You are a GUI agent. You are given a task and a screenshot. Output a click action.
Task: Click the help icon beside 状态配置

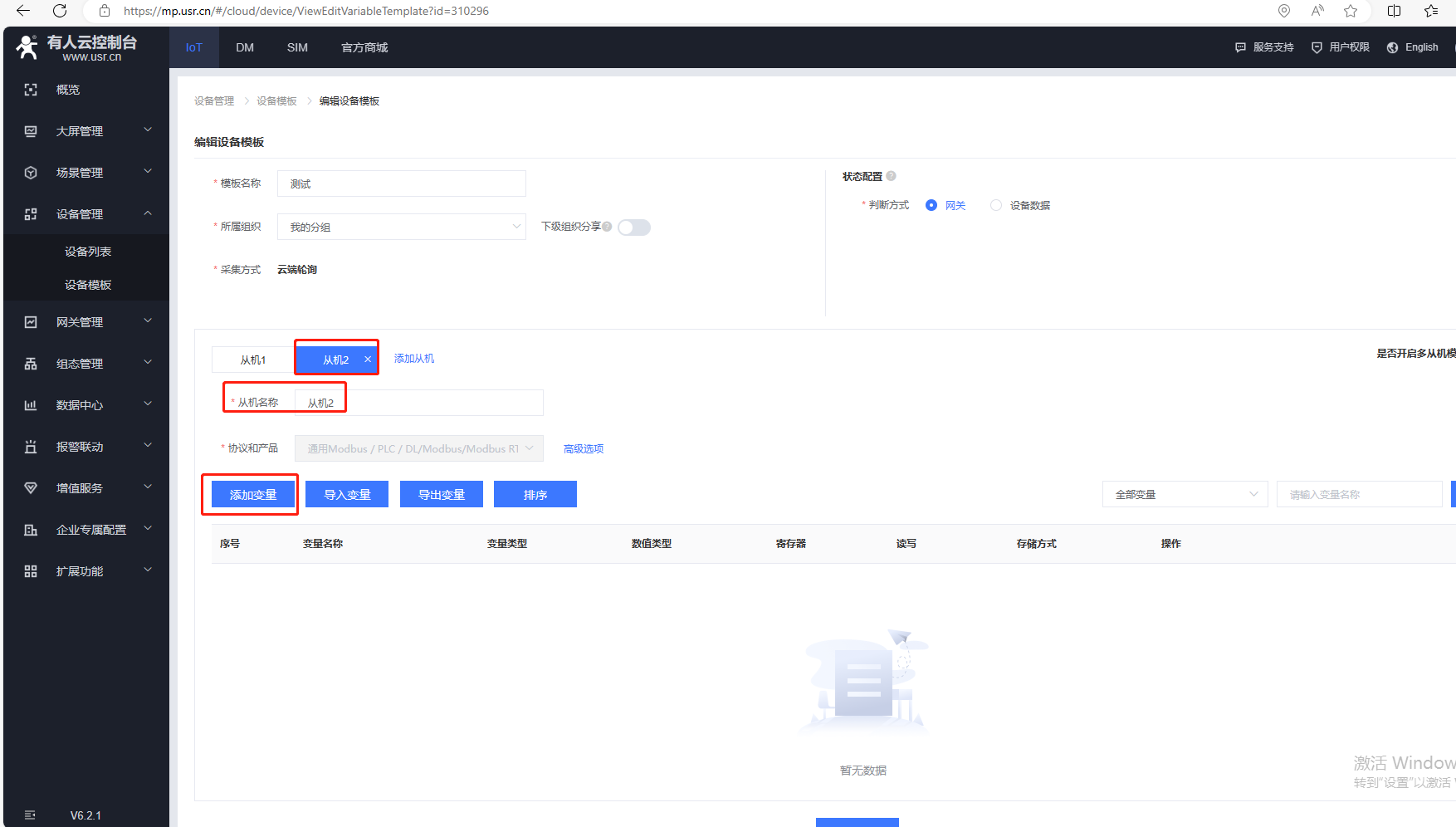891,176
